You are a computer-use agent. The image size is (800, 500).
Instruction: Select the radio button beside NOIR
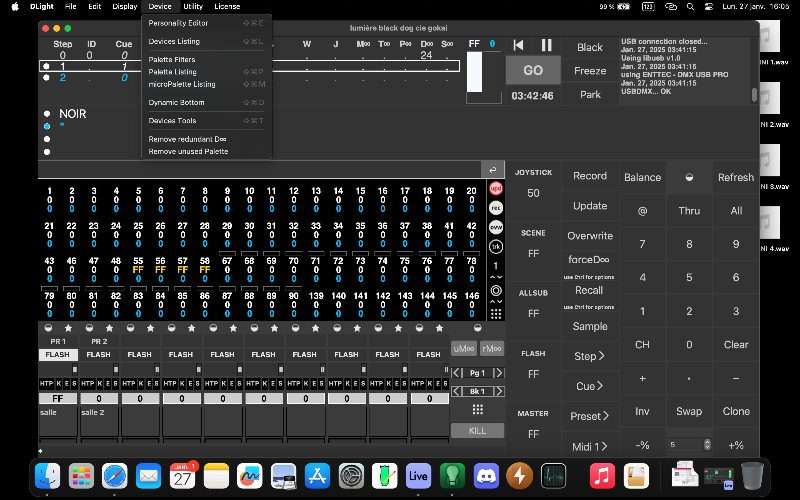(47, 114)
